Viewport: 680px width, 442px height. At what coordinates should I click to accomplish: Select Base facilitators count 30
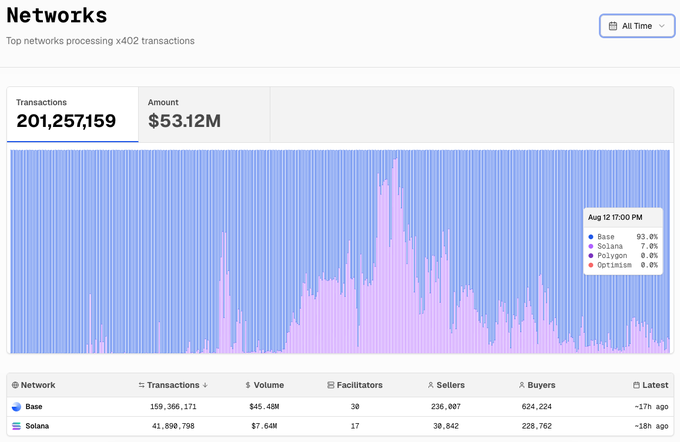355,407
